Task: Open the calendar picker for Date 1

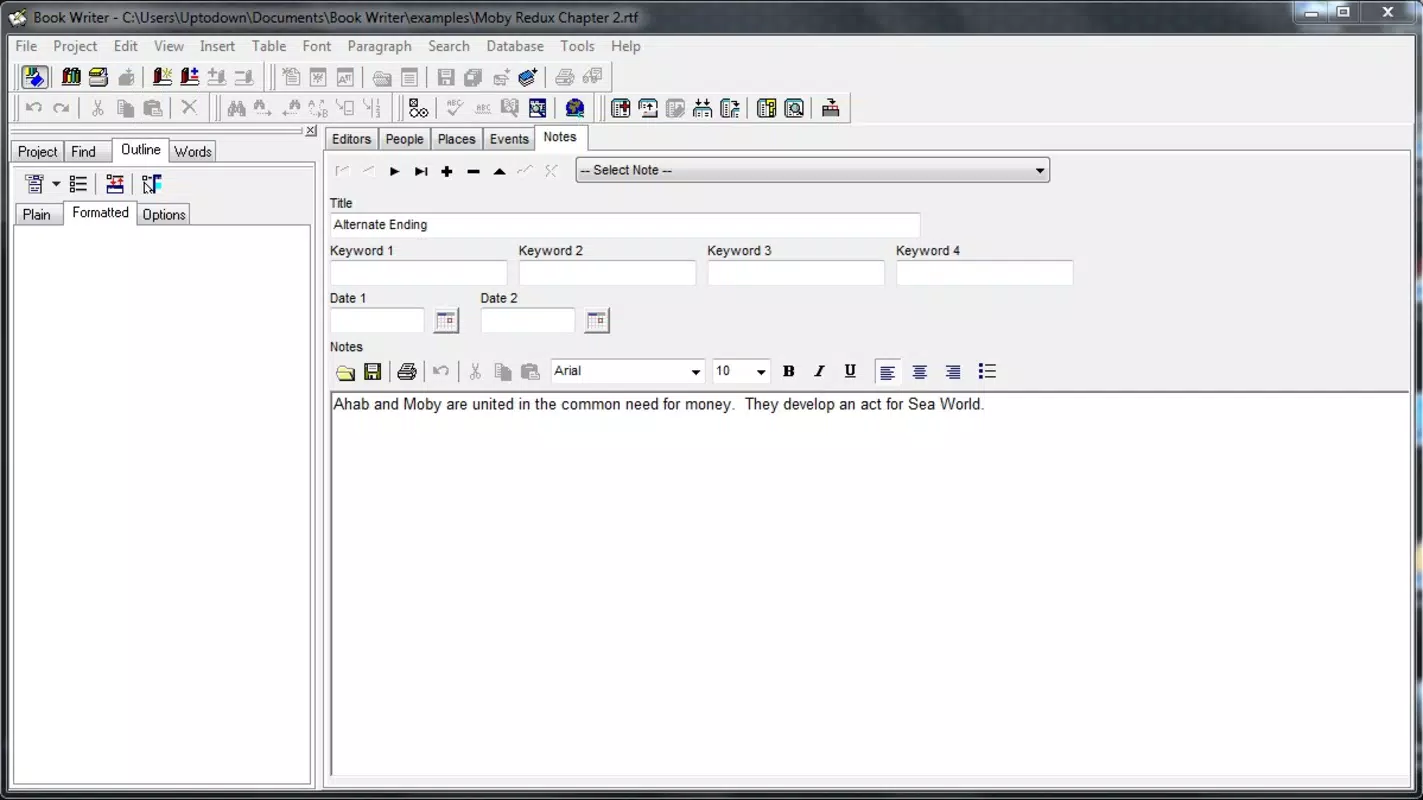Action: 446,321
